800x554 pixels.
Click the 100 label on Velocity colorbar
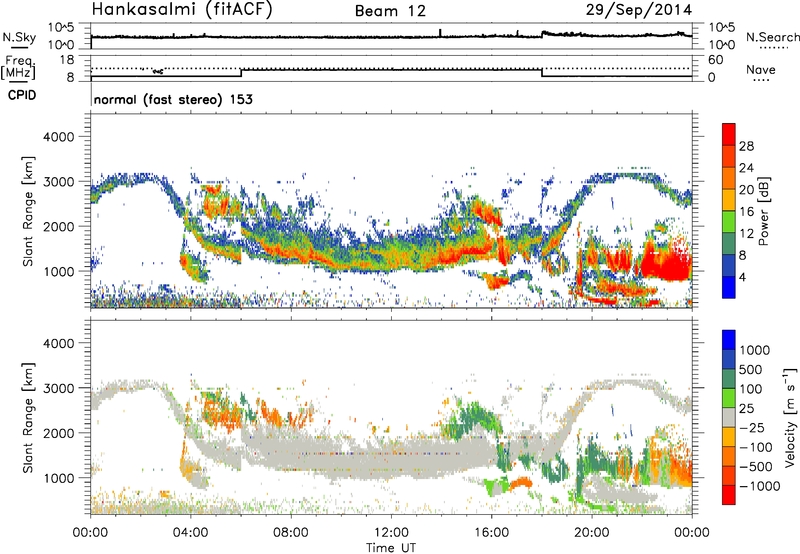pos(751,389)
